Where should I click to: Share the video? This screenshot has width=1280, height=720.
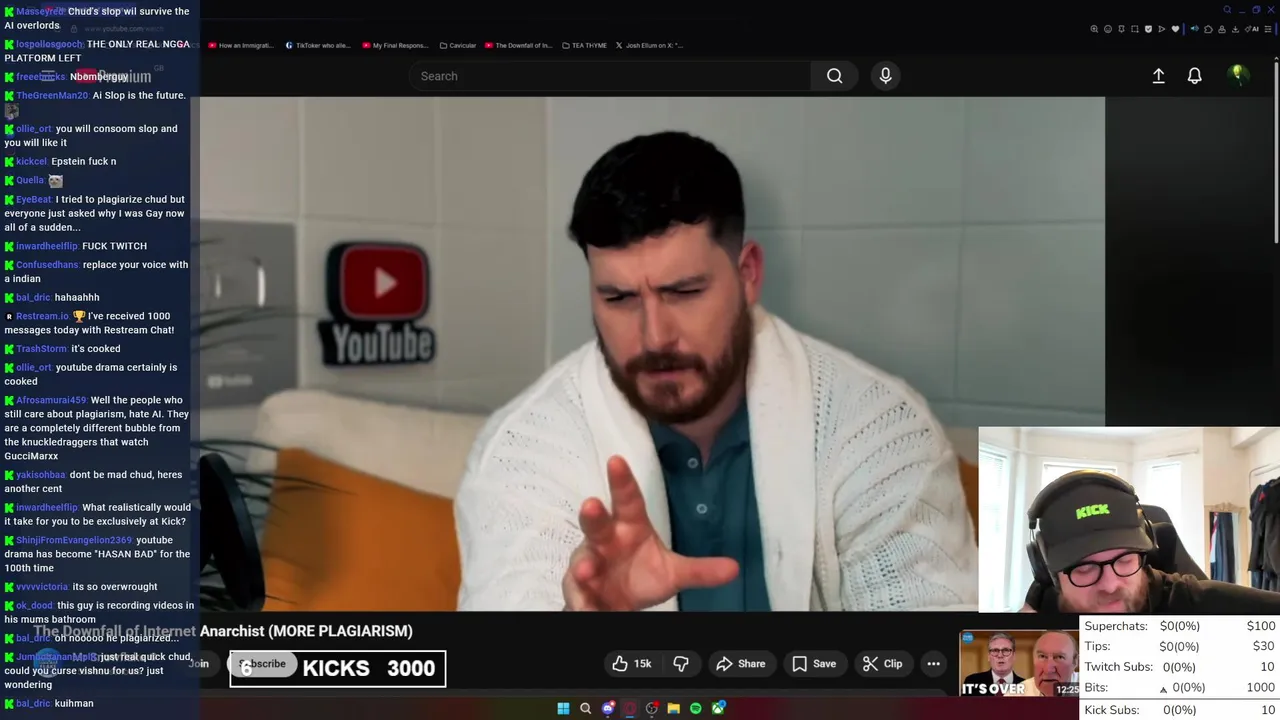pos(741,663)
